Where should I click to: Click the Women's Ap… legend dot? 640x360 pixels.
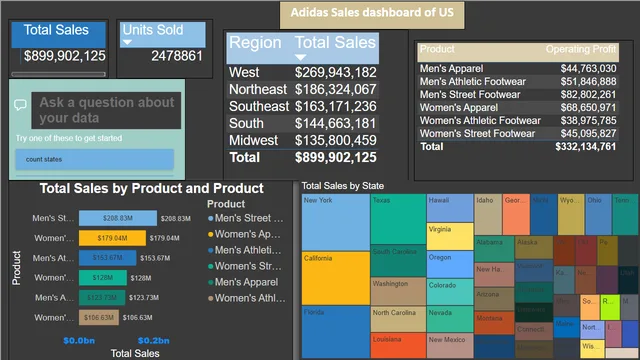(x=211, y=234)
